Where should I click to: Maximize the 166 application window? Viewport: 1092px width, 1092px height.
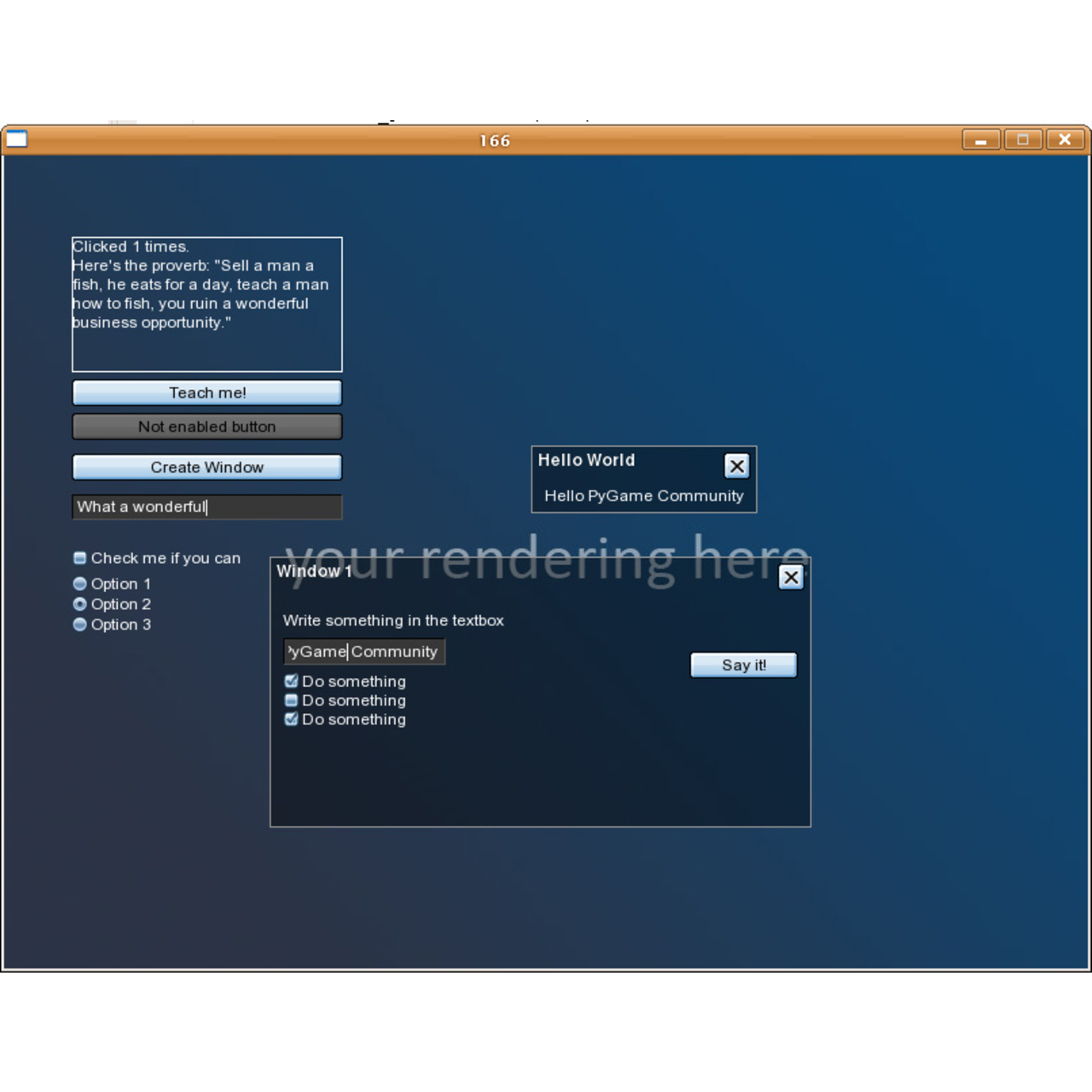click(x=1022, y=139)
